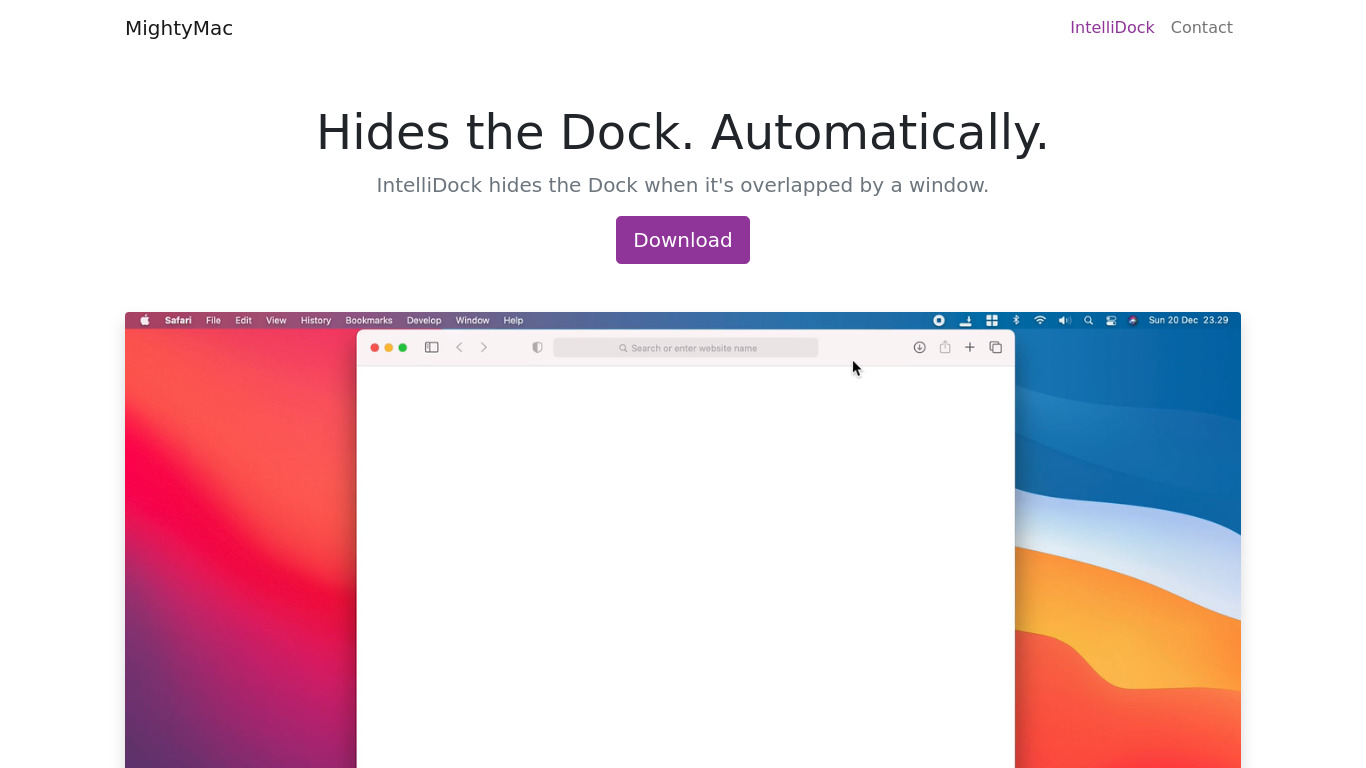Click the Hides the Dock. Automatically. heading
Viewport: 1366px width, 768px height.
click(x=683, y=132)
